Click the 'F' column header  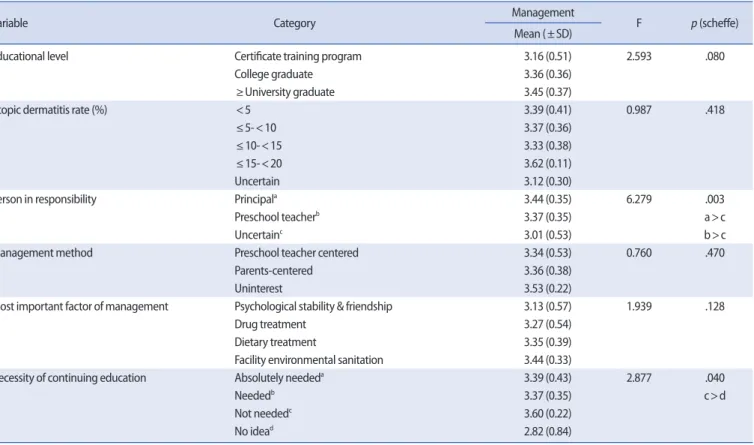[639, 23]
